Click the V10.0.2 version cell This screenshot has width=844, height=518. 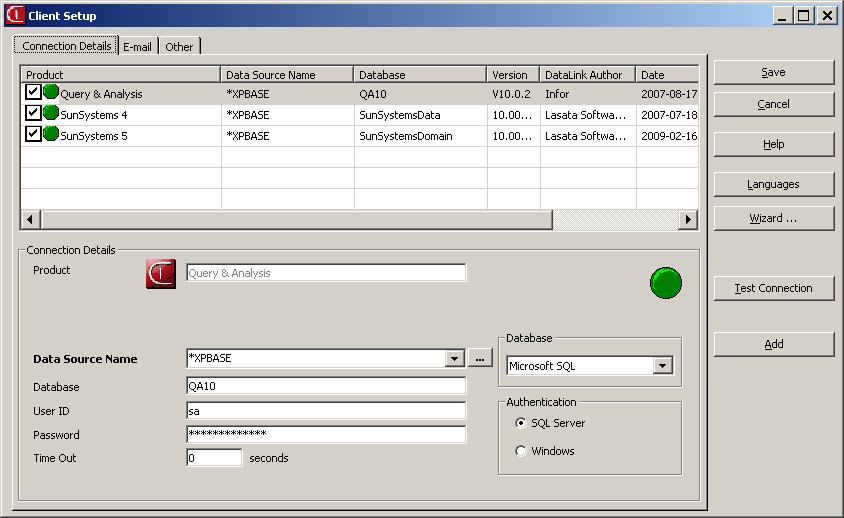pos(511,94)
